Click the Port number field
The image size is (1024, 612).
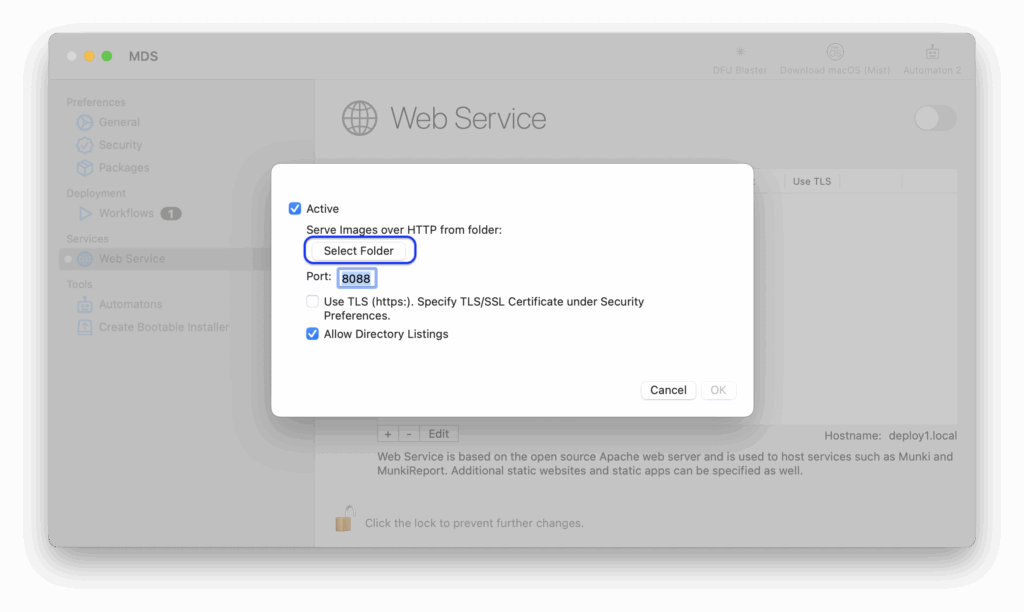(357, 278)
